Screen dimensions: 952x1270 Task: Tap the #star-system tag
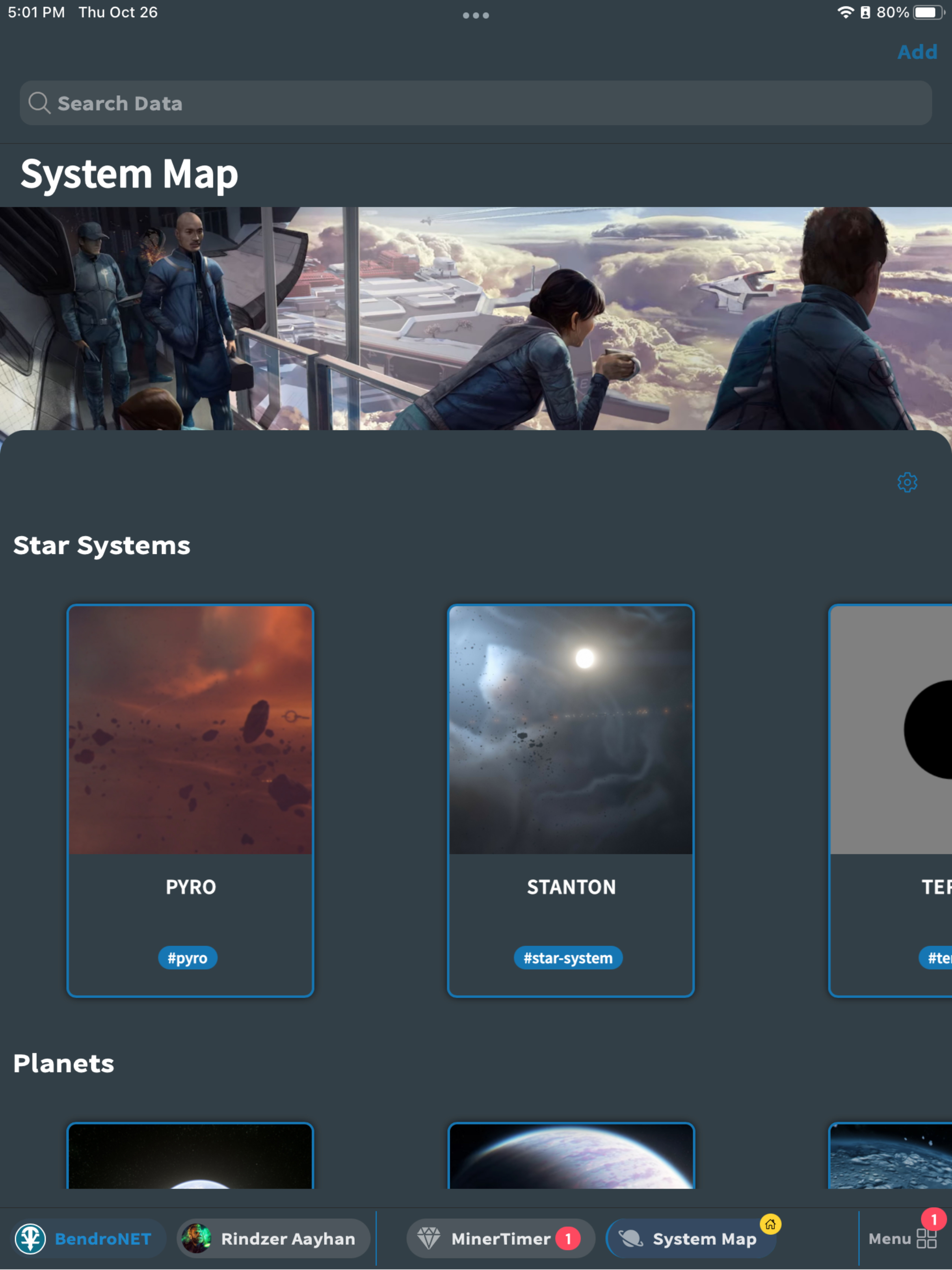[568, 958]
